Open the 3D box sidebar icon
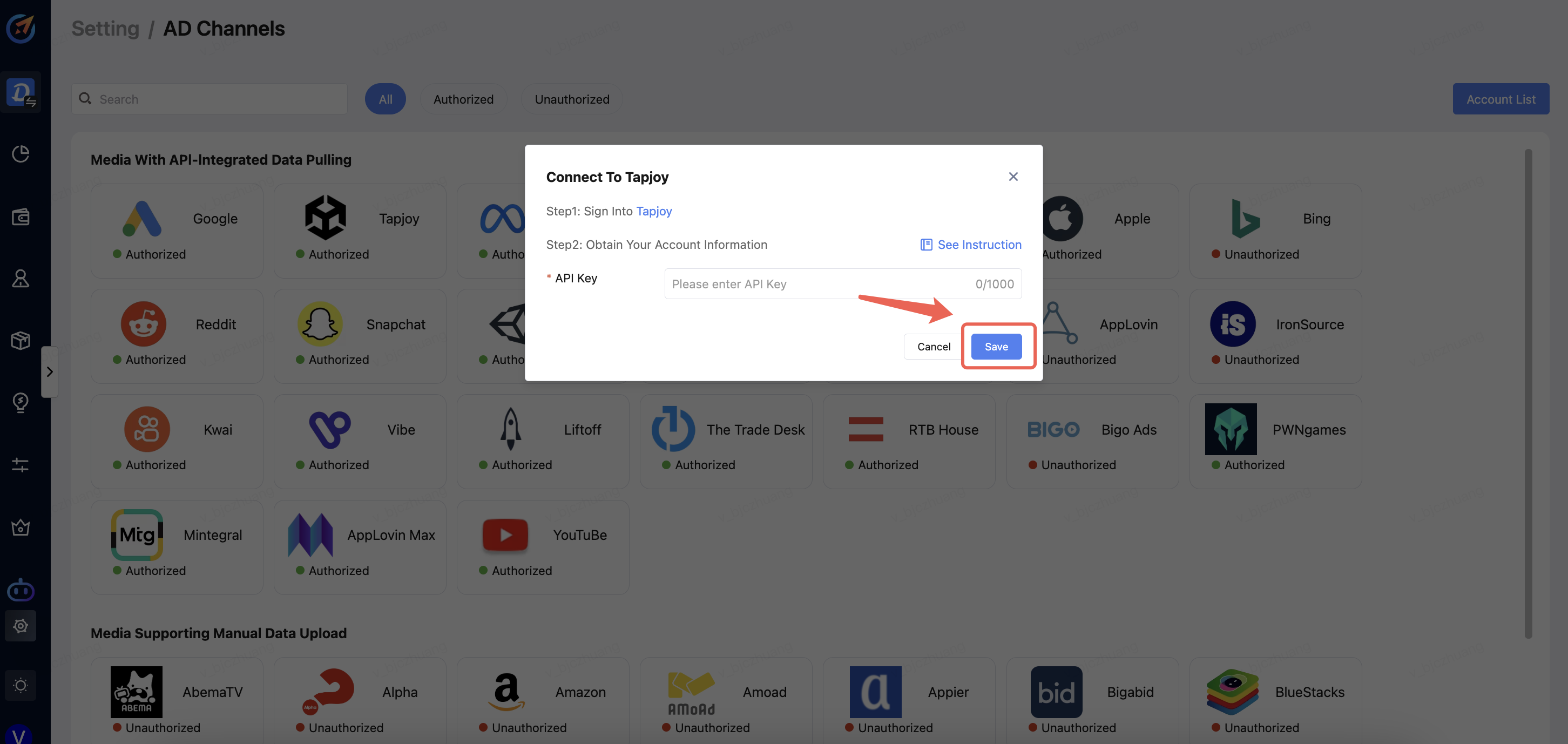Screen dimensions: 1568x744 pos(21,340)
